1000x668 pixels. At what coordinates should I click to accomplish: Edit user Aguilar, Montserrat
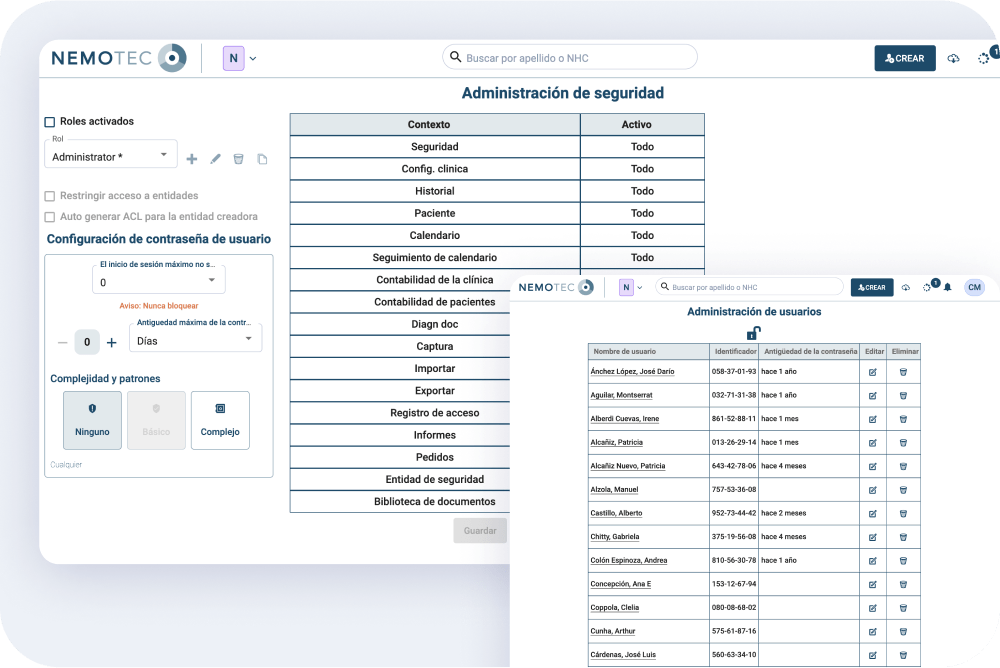[x=872, y=396]
